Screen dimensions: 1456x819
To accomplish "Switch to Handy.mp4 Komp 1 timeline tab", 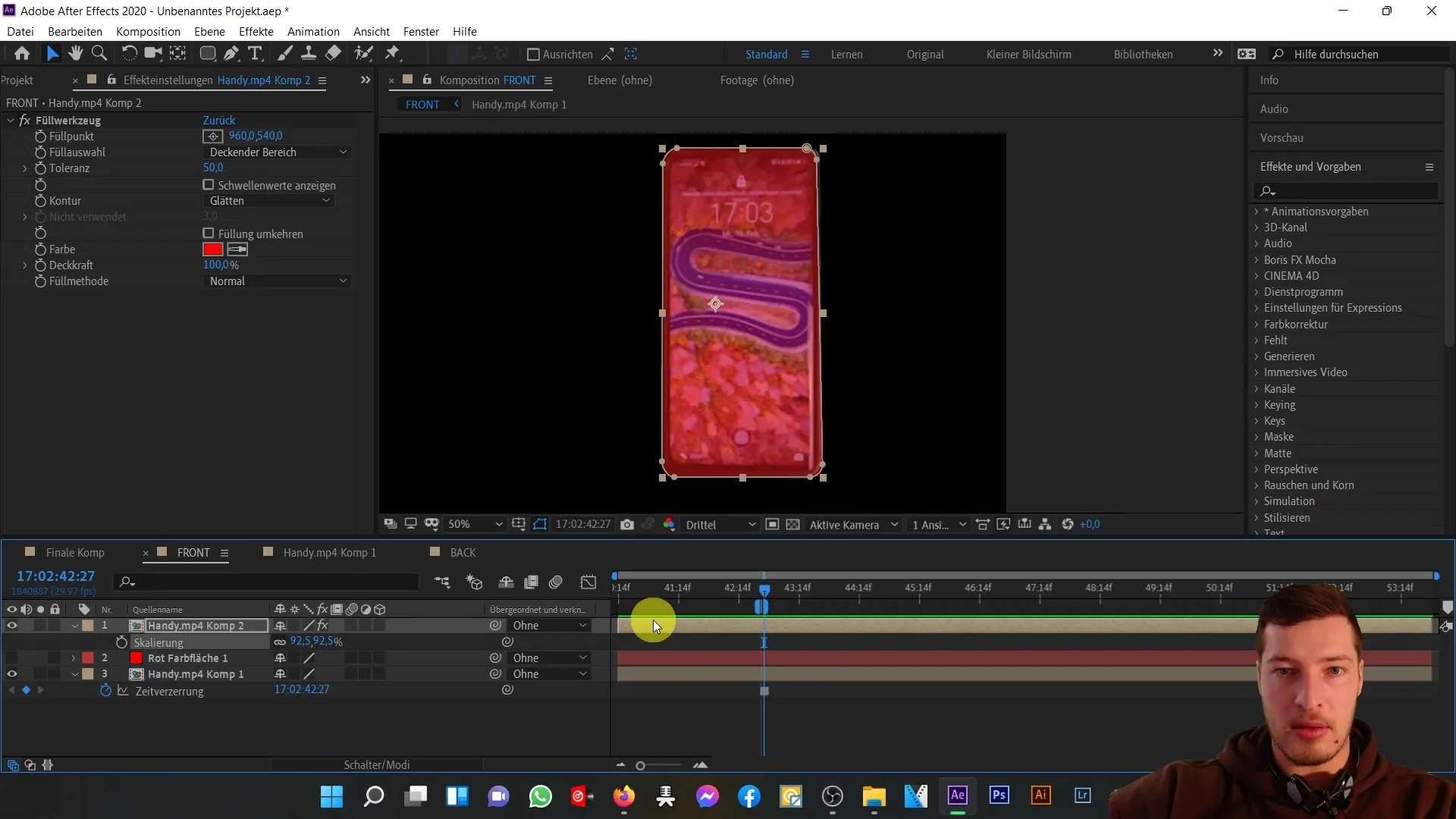I will pos(330,553).
